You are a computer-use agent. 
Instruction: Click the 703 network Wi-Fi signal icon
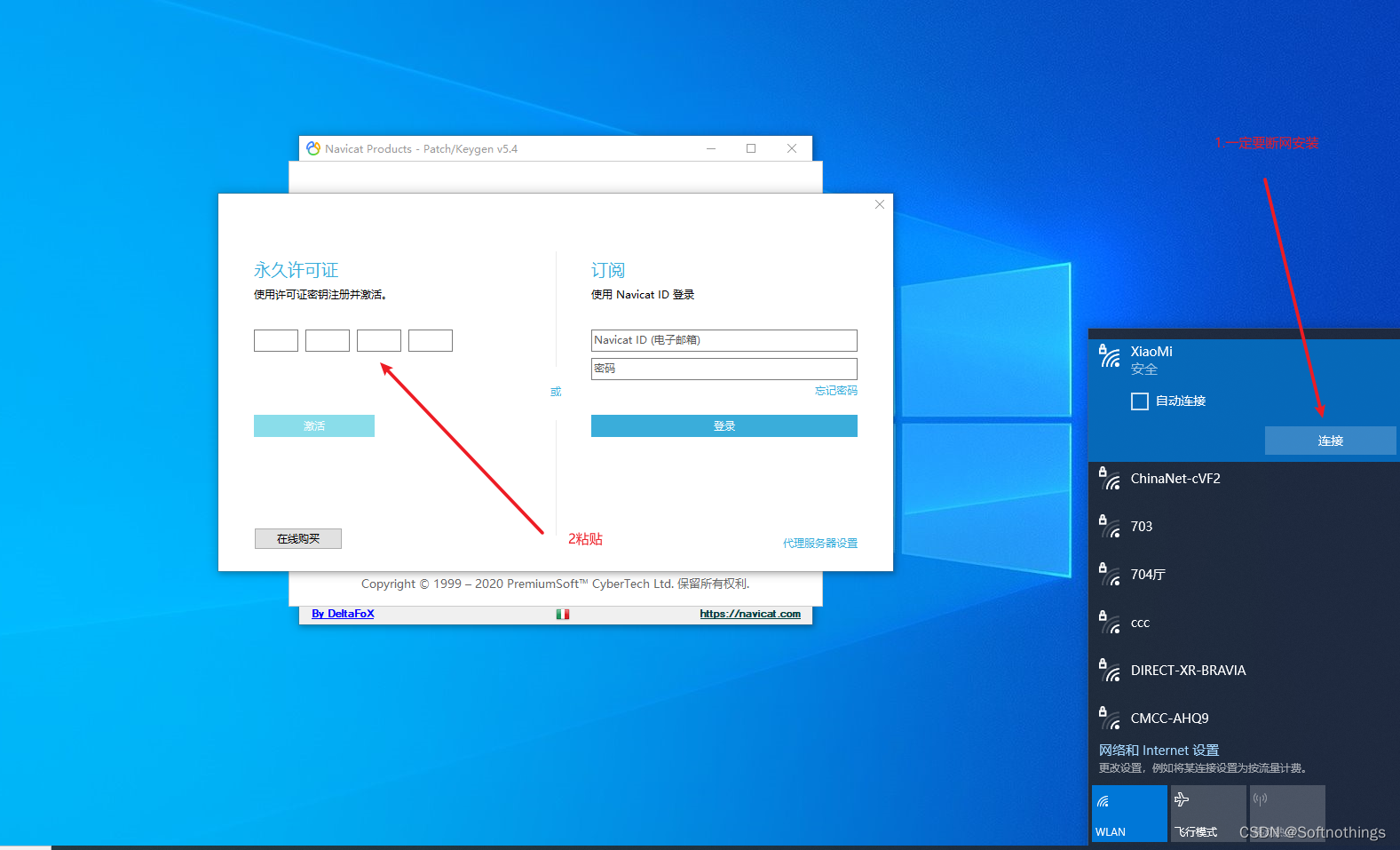[x=1110, y=527]
